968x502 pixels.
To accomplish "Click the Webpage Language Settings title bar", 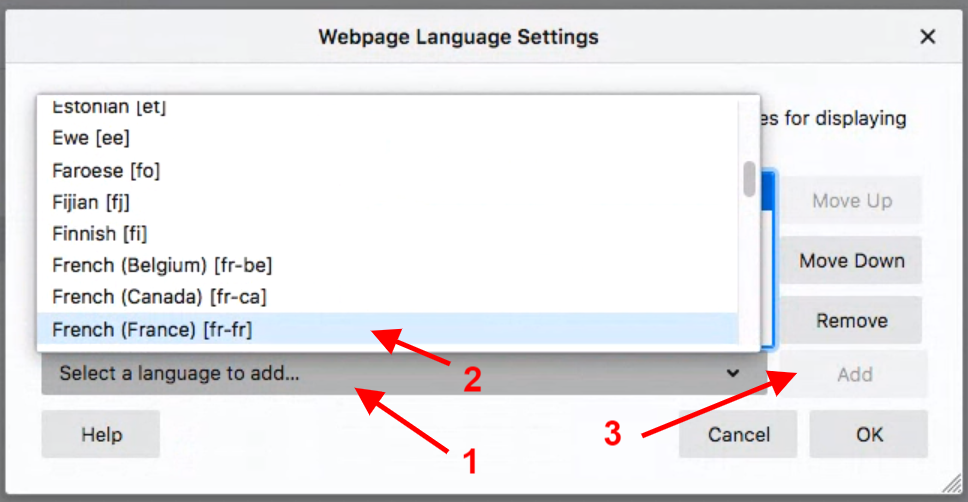I will tap(458, 38).
